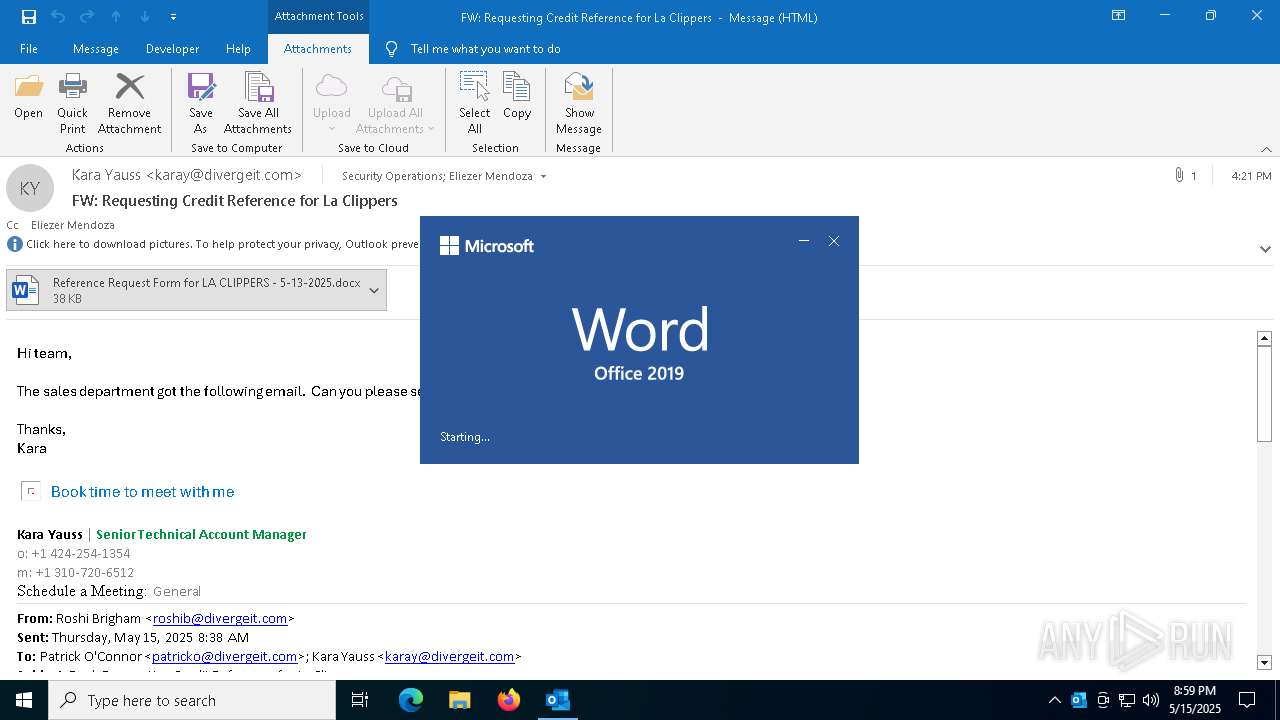Open File Explorer from the taskbar
The width and height of the screenshot is (1280, 720).
pos(459,700)
